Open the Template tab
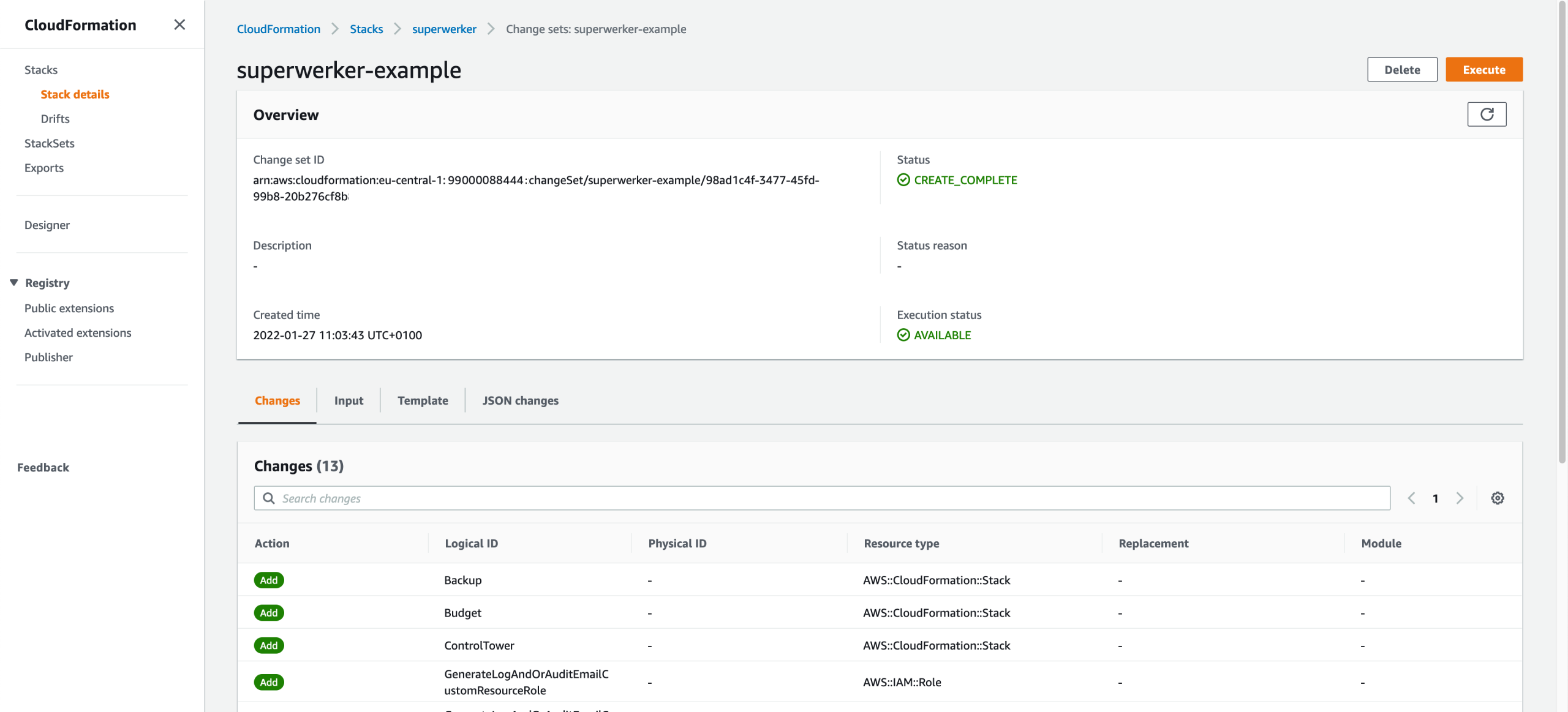This screenshot has height=712, width=1568. tap(423, 400)
